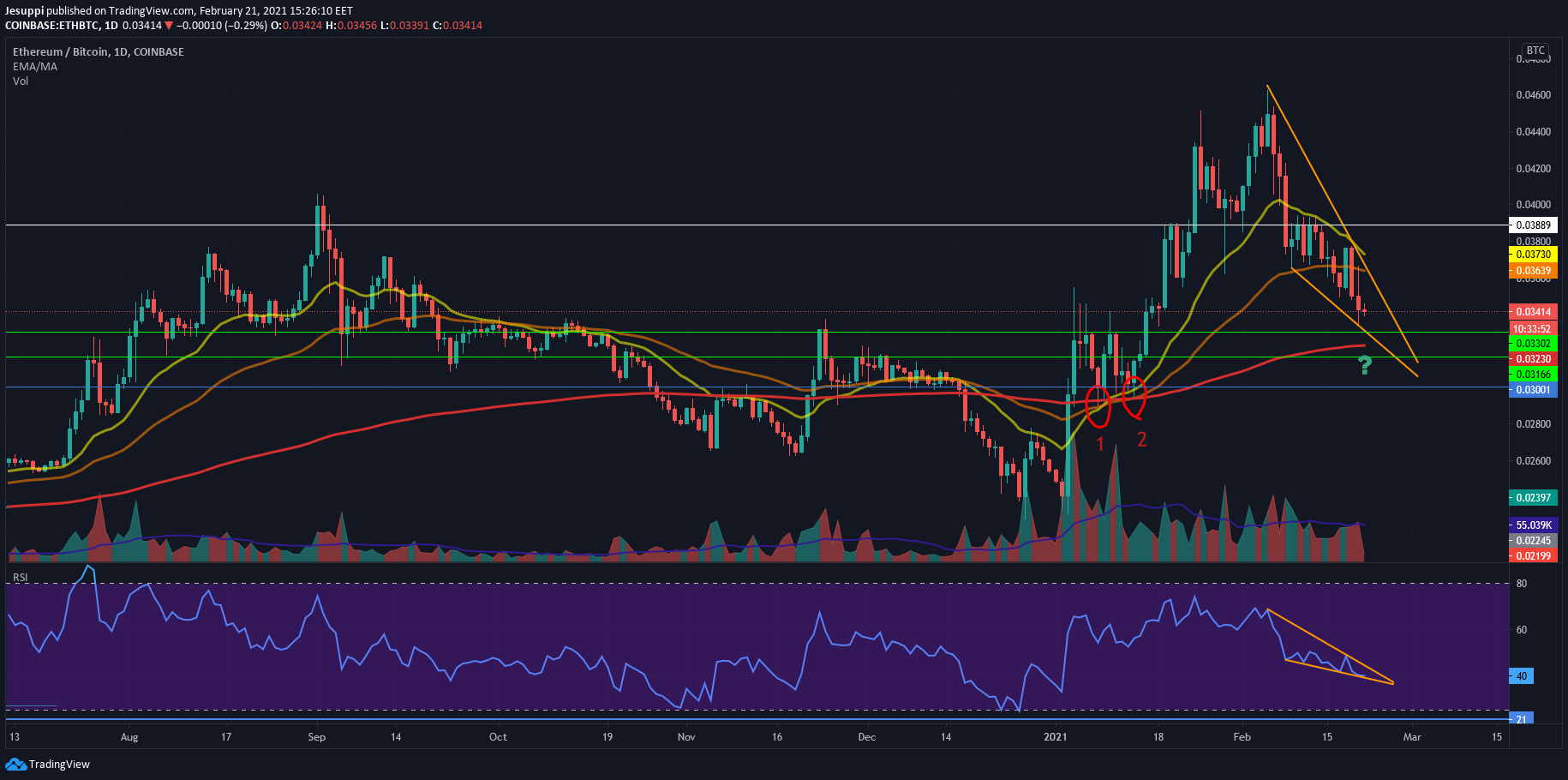The width and height of the screenshot is (1568, 780).
Task: Click the Feb label on the time axis
Action: click(1242, 737)
